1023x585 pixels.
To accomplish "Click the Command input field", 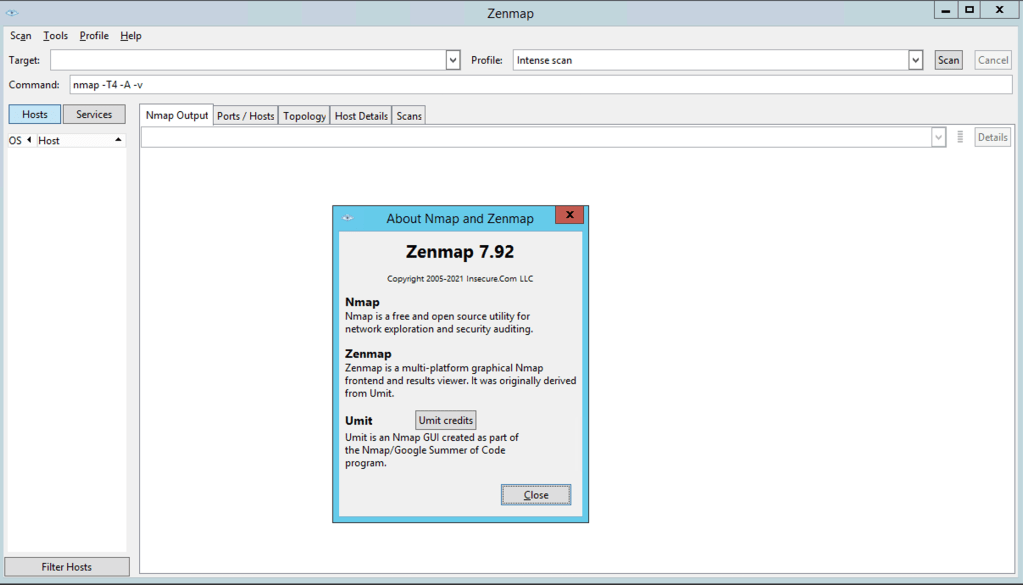I will click(540, 85).
